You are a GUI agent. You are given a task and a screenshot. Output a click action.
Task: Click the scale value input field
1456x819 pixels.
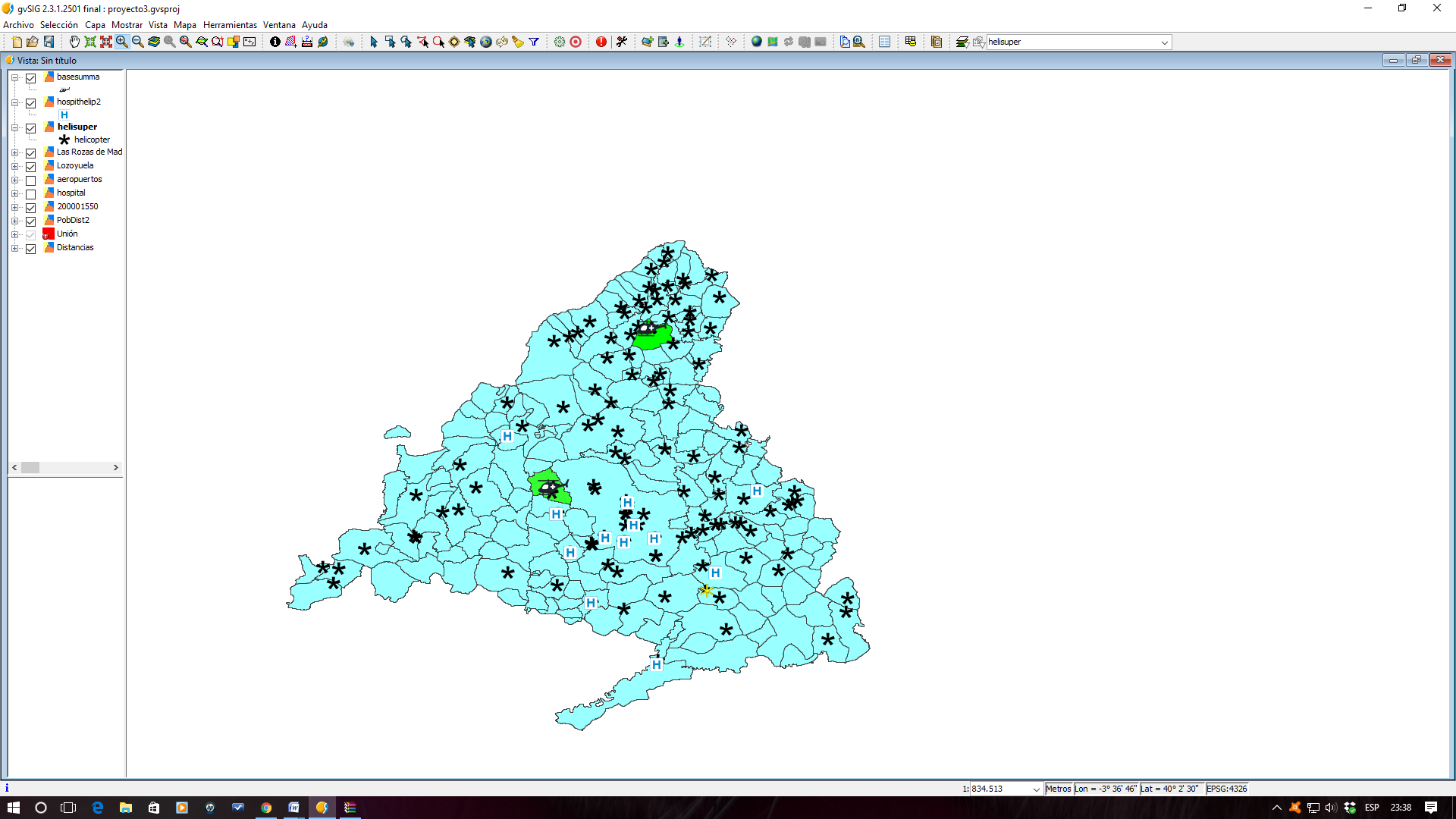[x=1000, y=789]
